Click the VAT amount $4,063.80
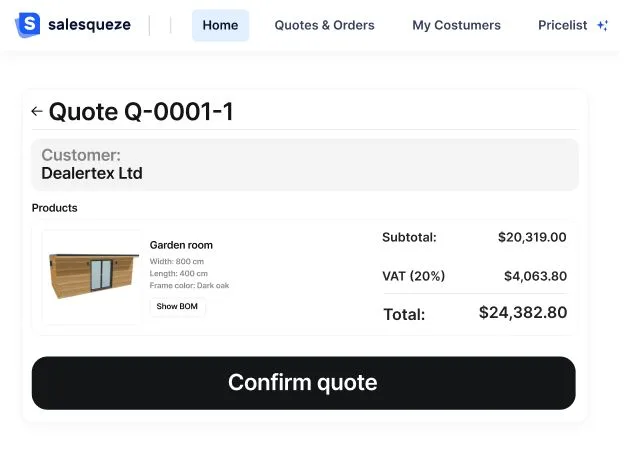Image resolution: width=638 pixels, height=461 pixels. (x=534, y=276)
